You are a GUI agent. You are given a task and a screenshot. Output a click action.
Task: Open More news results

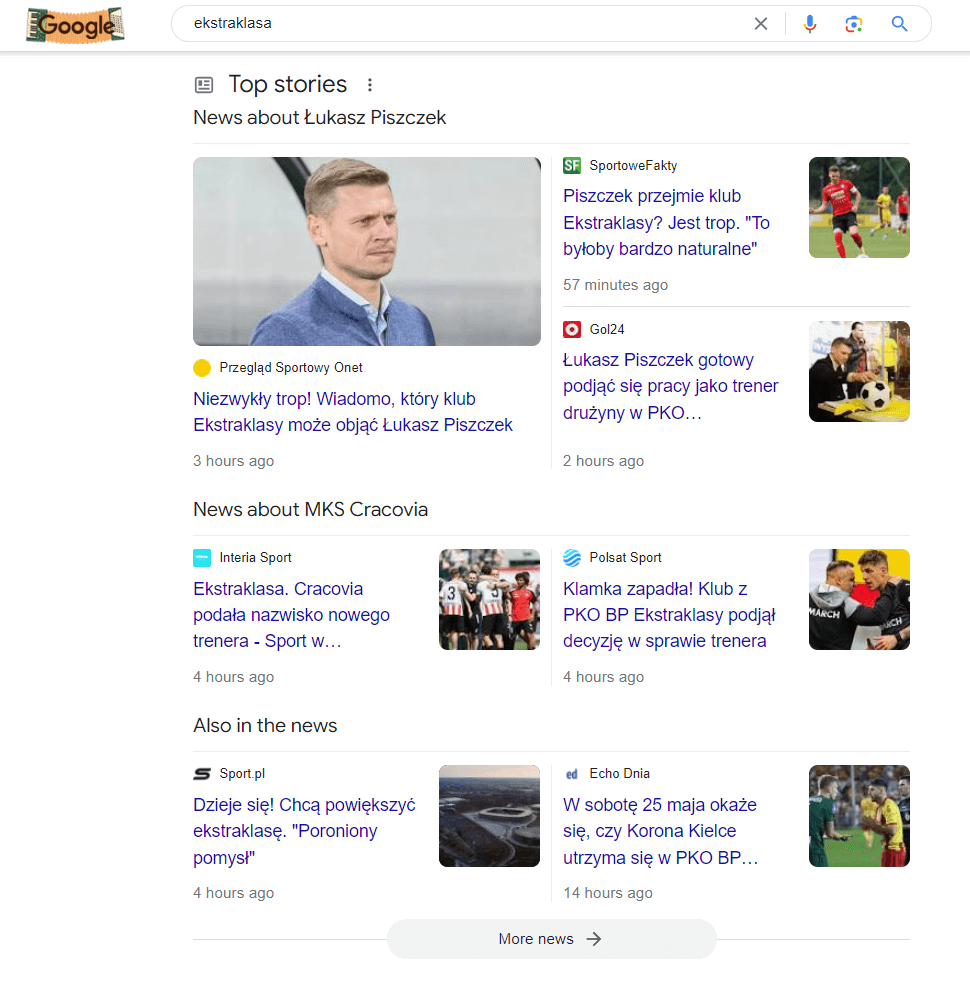coord(551,939)
